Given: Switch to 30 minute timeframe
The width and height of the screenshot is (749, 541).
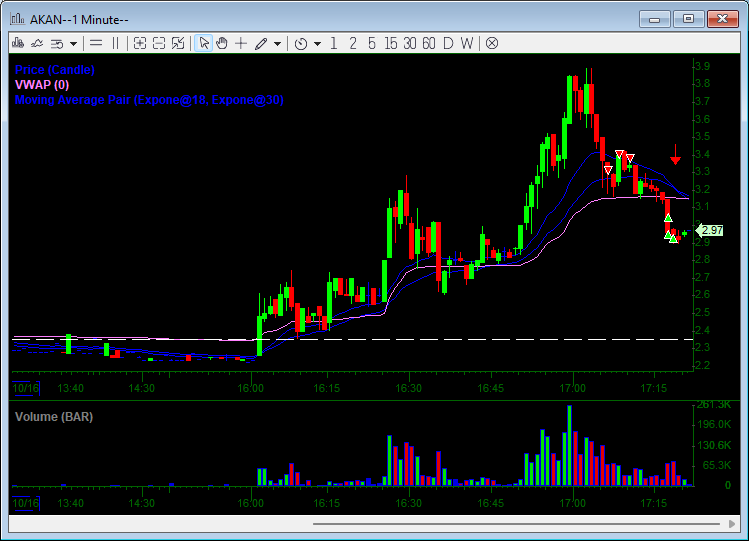Looking at the screenshot, I should tap(410, 43).
